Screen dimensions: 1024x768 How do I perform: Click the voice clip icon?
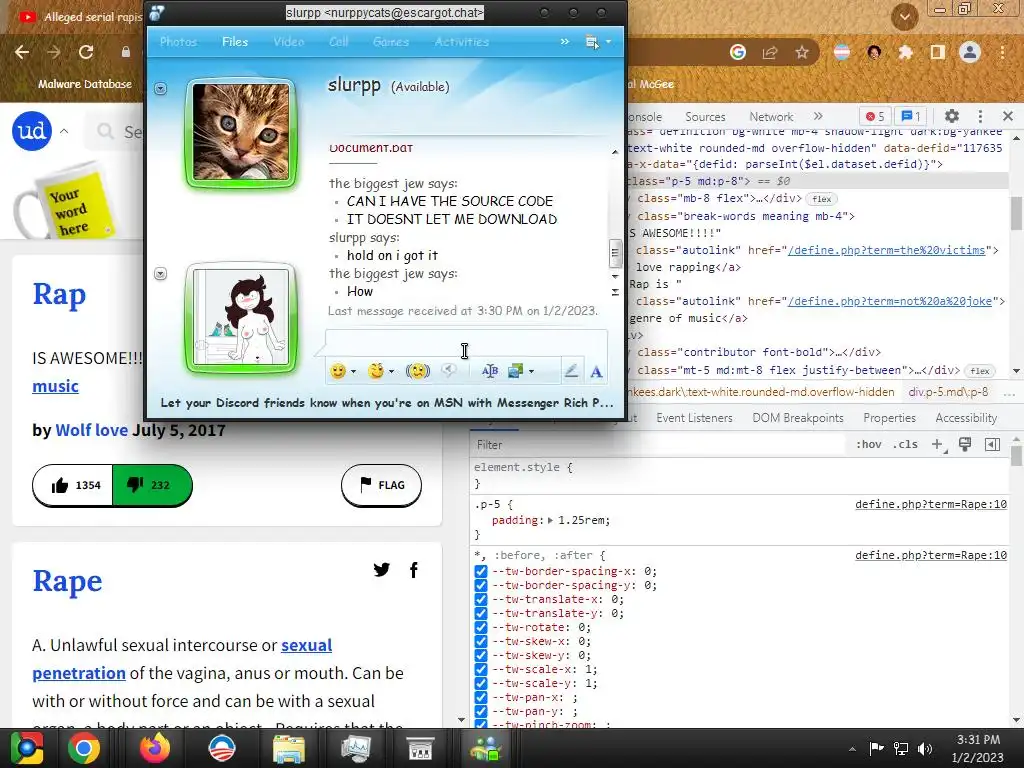coord(448,371)
